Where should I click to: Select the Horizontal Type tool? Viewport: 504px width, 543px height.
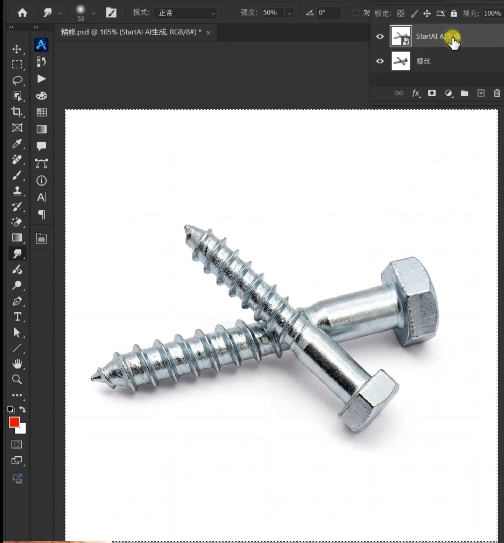pyautogui.click(x=17, y=317)
